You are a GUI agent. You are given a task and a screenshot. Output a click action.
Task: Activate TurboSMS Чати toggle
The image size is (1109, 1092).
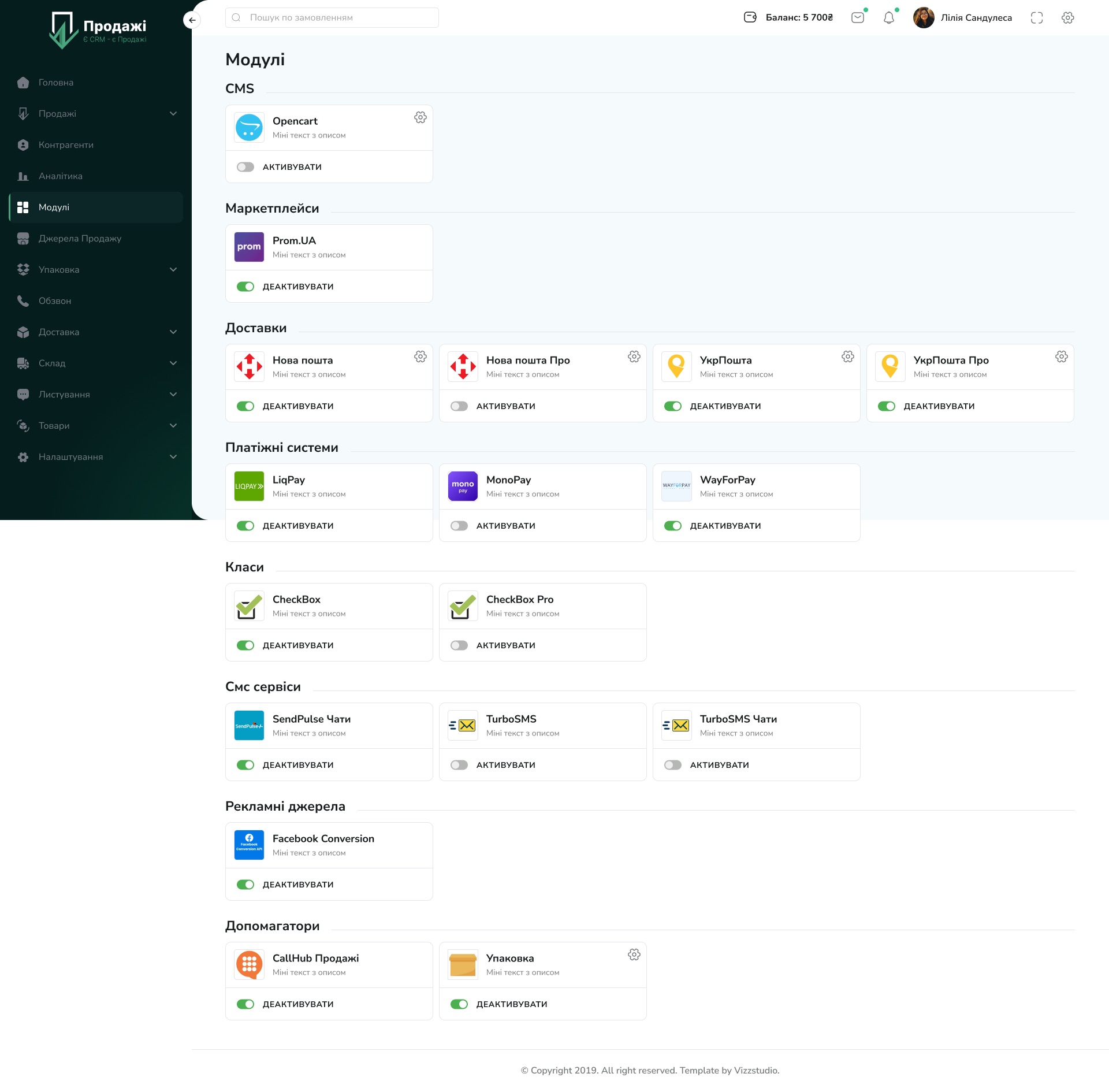(673, 765)
